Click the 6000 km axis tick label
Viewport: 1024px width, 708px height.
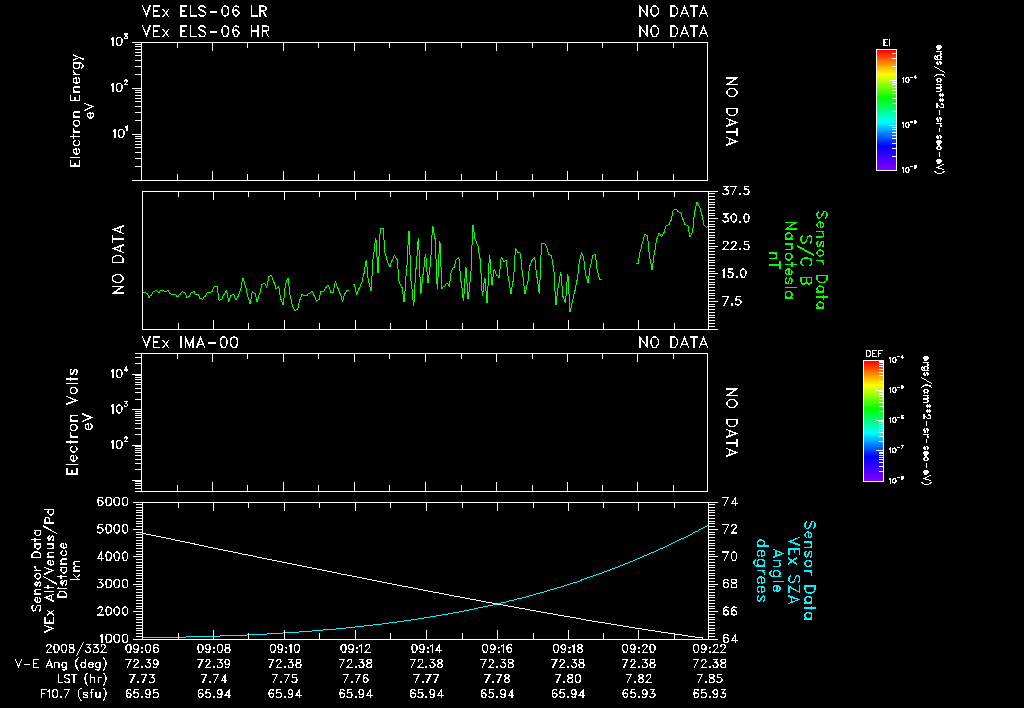pyautogui.click(x=112, y=502)
